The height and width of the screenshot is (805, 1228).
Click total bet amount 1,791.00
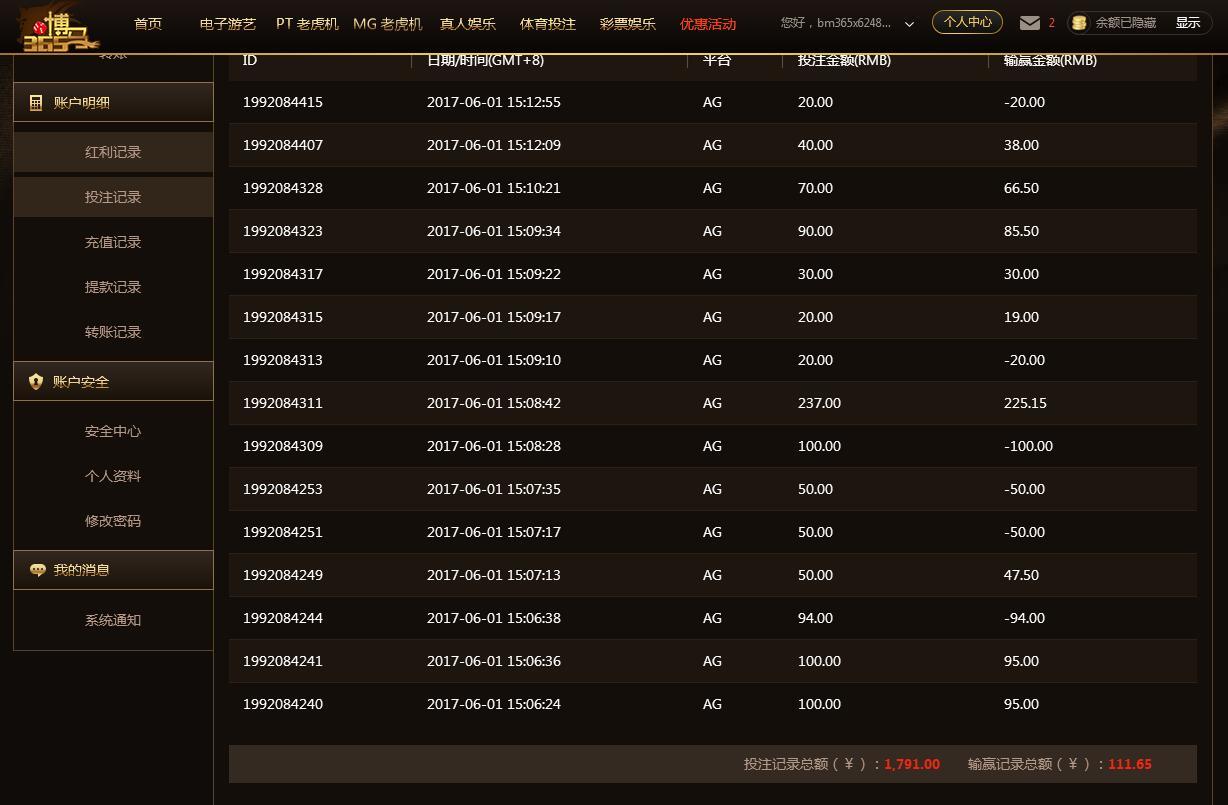(x=912, y=764)
